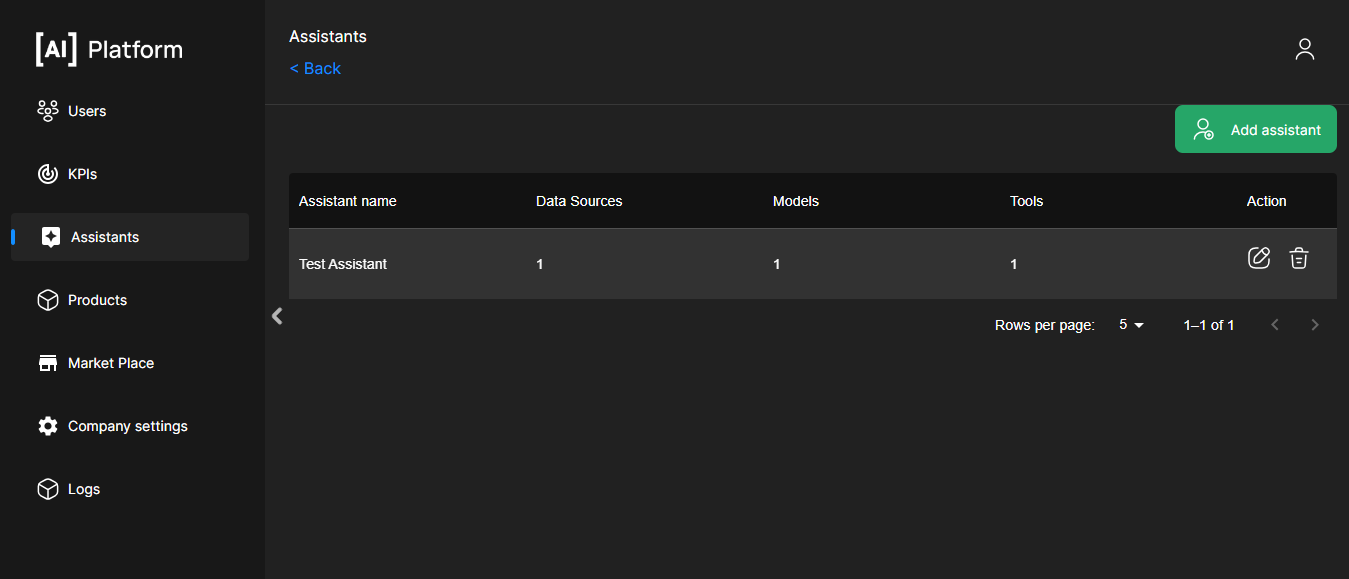Click the AI Platform logo

pyautogui.click(x=109, y=49)
